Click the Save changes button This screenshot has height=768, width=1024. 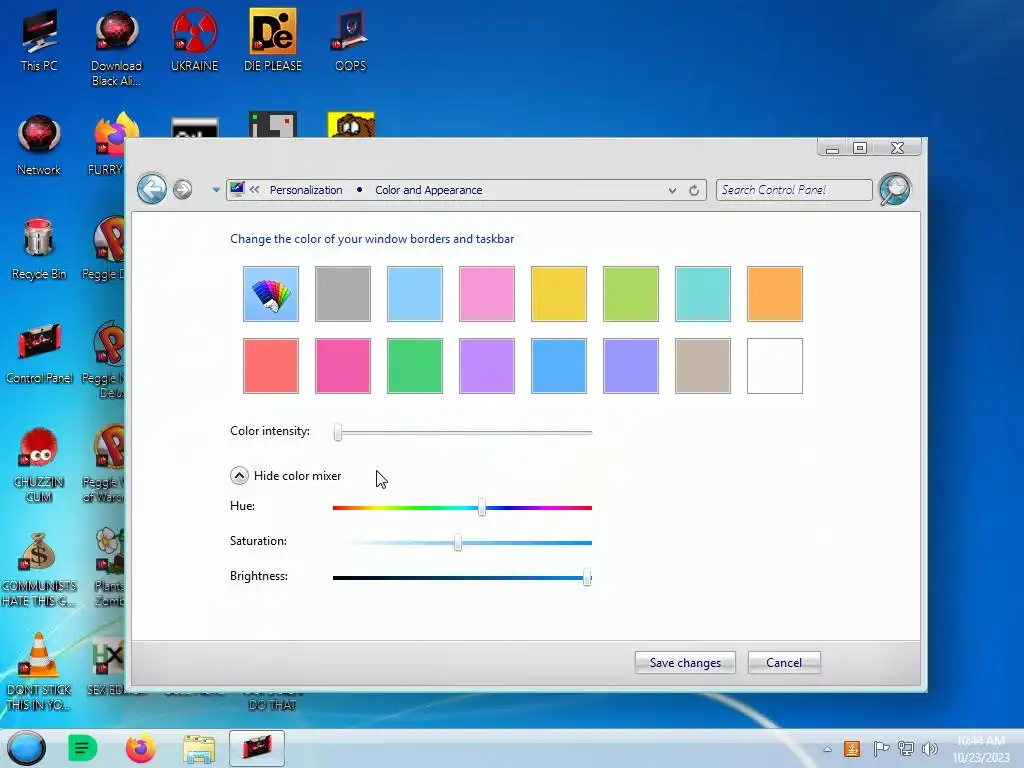pyautogui.click(x=685, y=663)
